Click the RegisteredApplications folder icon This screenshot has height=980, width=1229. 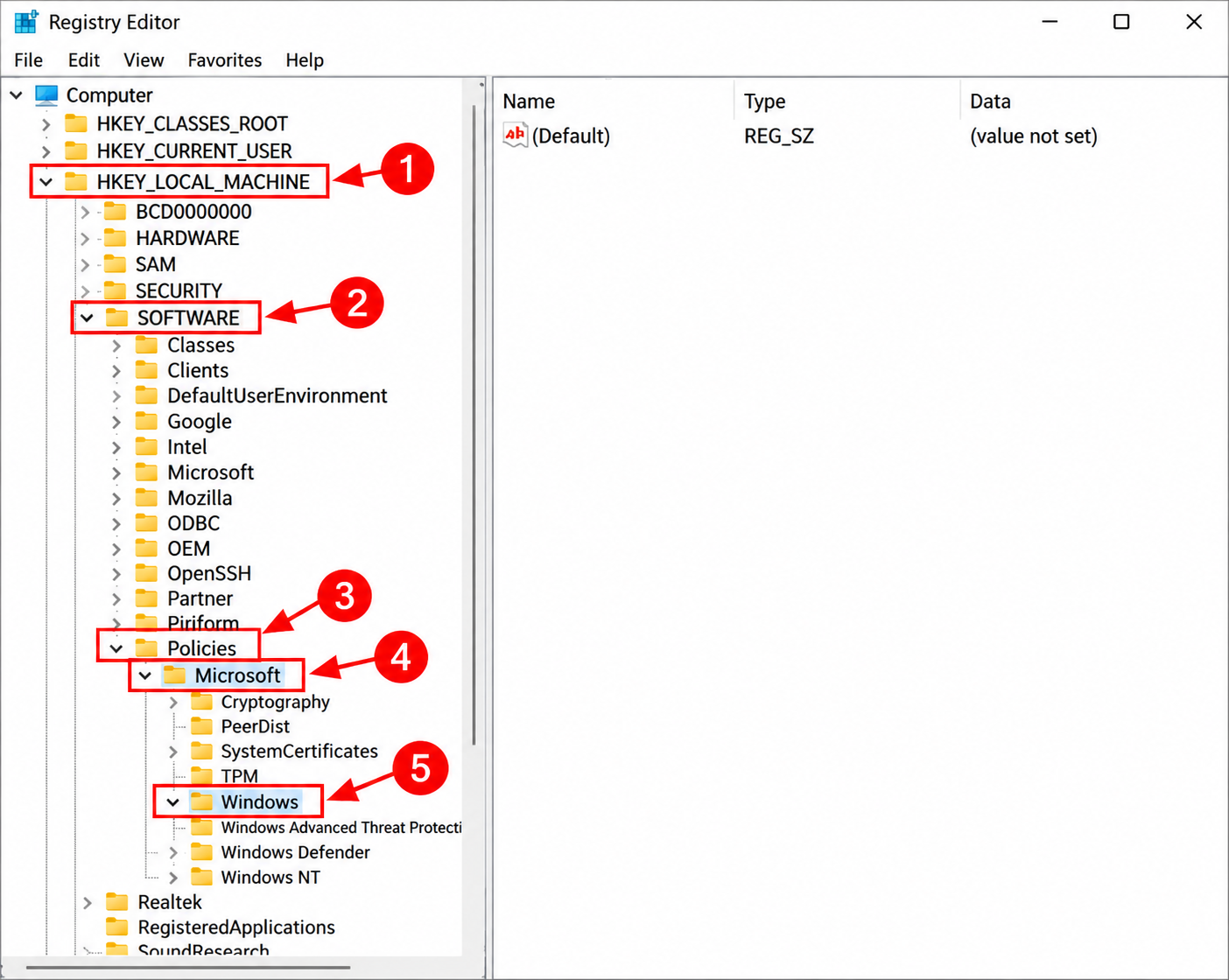[116, 927]
